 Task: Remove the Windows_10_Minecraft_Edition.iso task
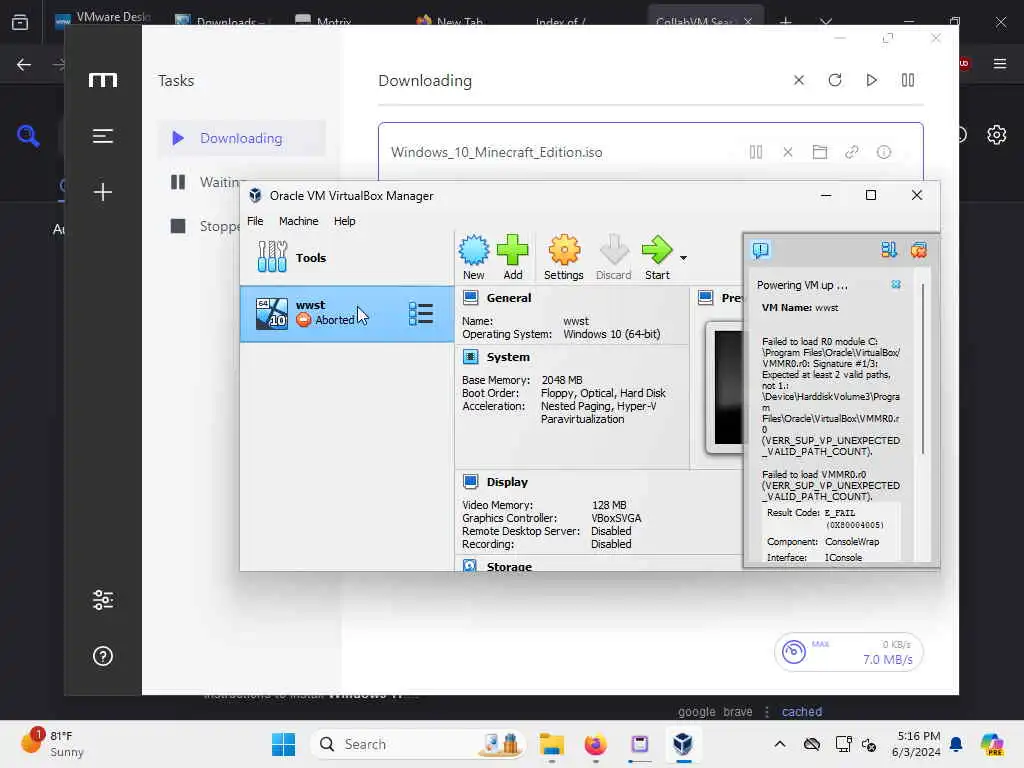coord(788,152)
